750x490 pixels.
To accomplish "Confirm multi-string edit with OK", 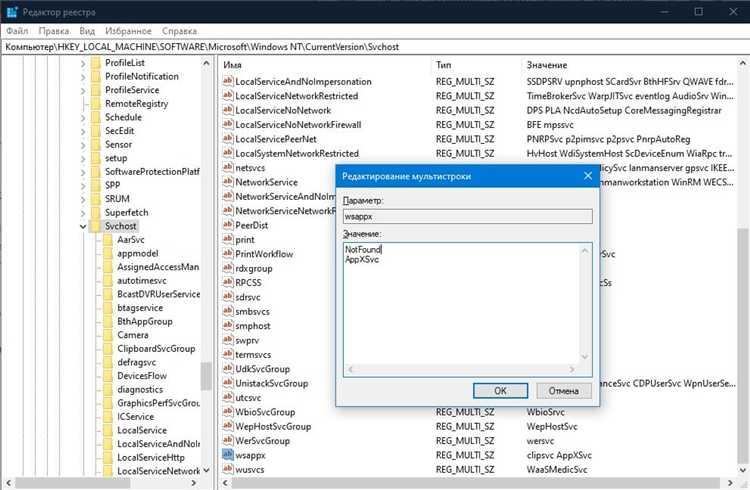I will (x=500, y=390).
